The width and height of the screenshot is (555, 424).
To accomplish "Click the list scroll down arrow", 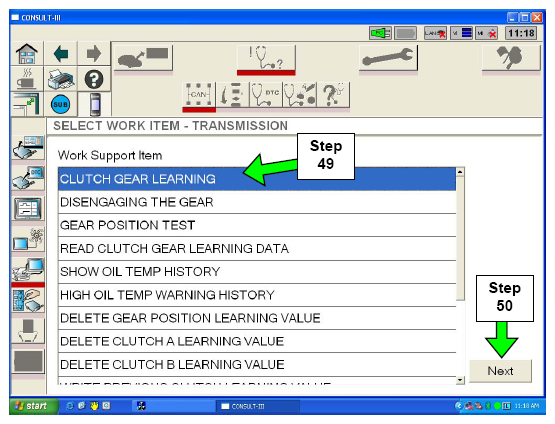I will click(x=460, y=380).
